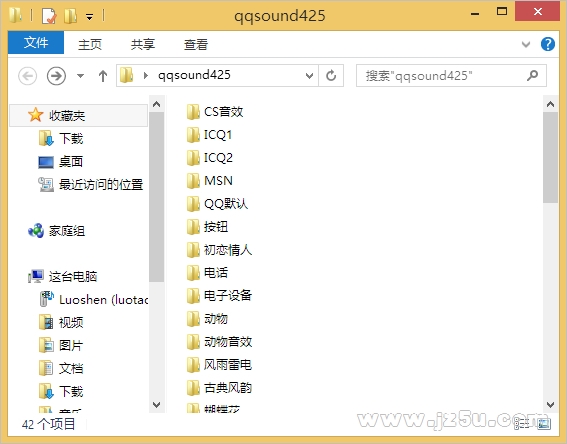The image size is (567, 444).
Task: Refresh the qqsound425 folder
Action: [x=331, y=76]
